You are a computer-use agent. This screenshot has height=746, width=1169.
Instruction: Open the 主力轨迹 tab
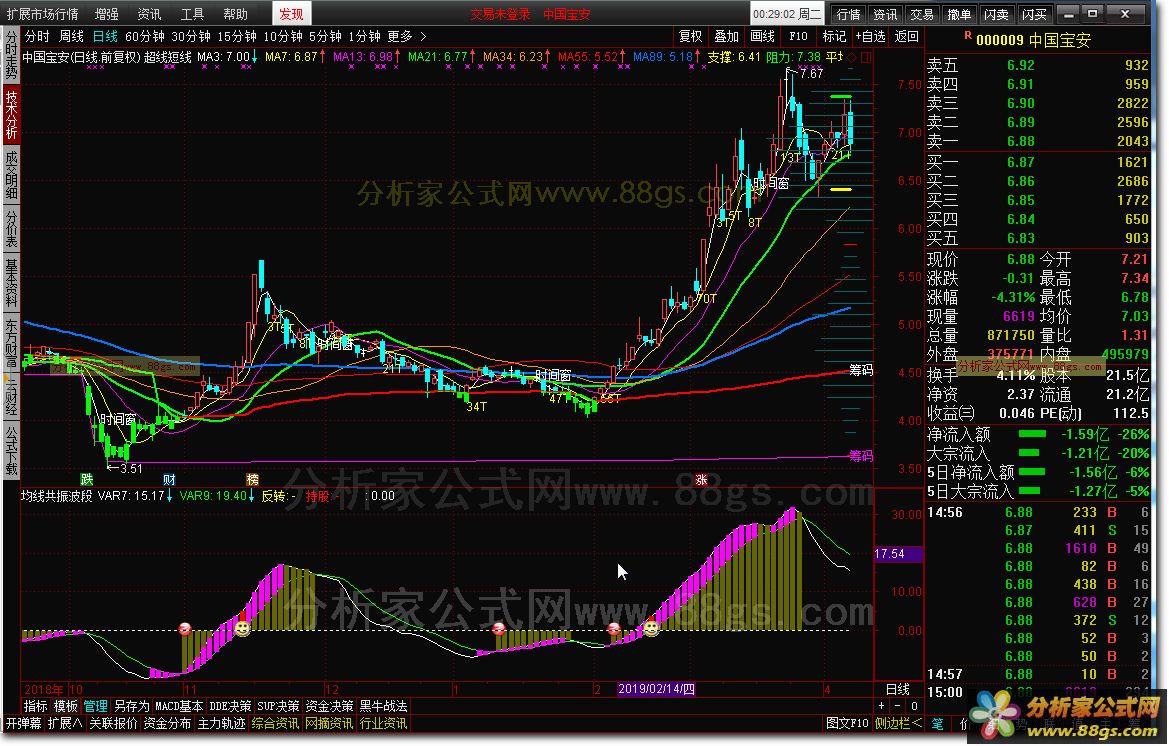click(x=221, y=724)
